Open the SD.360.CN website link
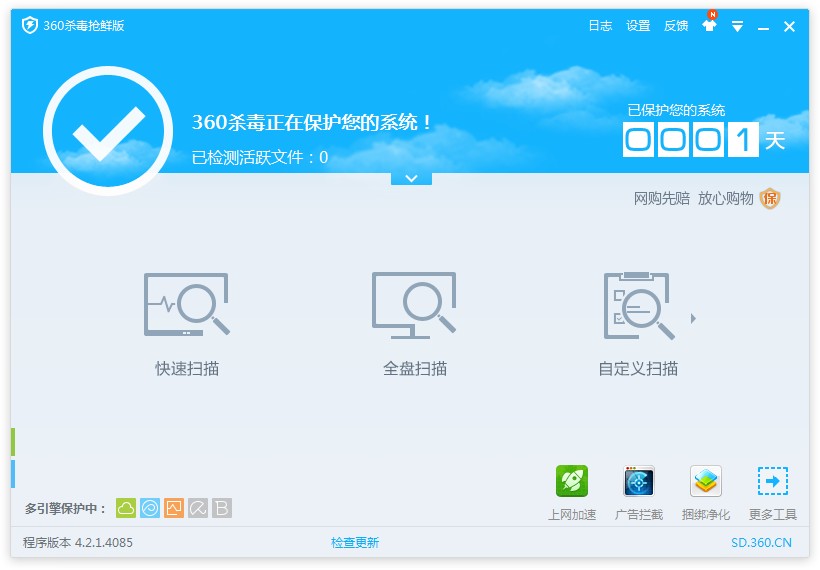Screen dimensions: 820x570 coord(761,543)
